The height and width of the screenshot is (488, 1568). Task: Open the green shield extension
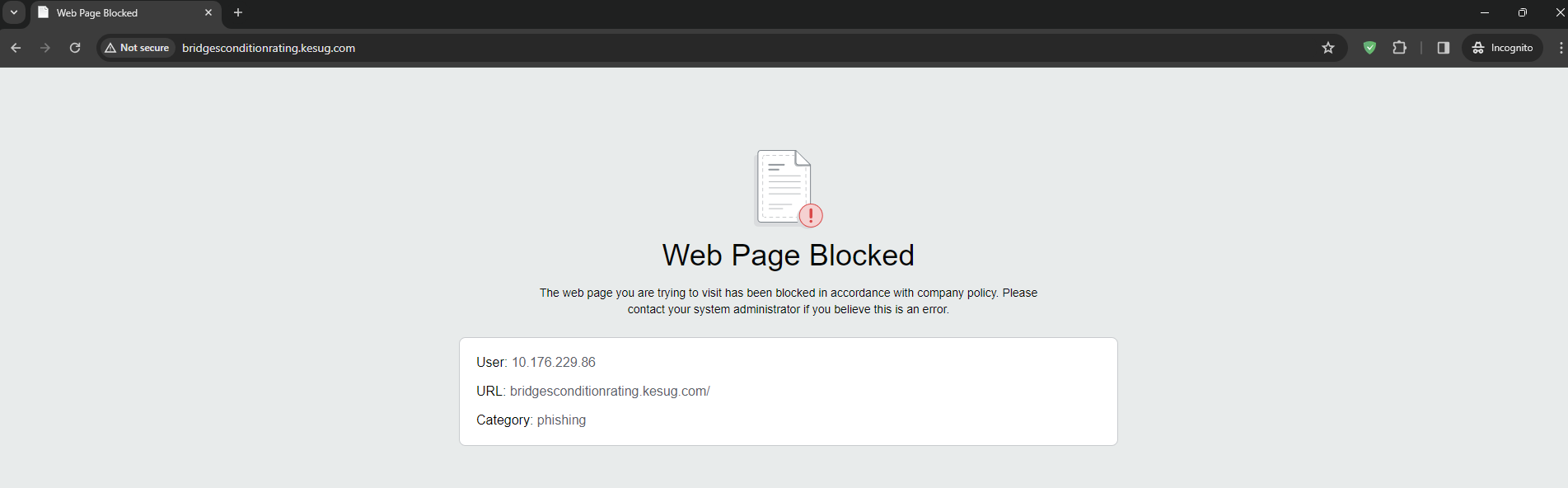(x=1369, y=48)
